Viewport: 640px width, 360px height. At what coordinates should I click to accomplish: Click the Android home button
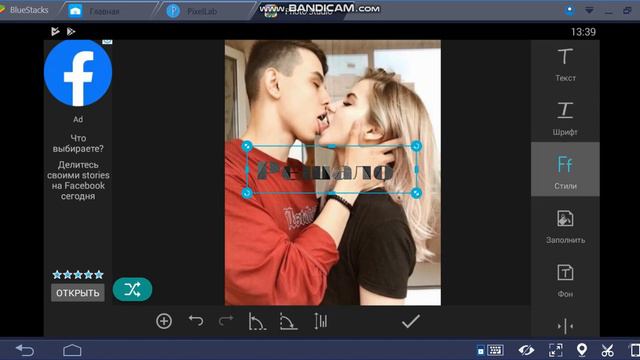72,350
